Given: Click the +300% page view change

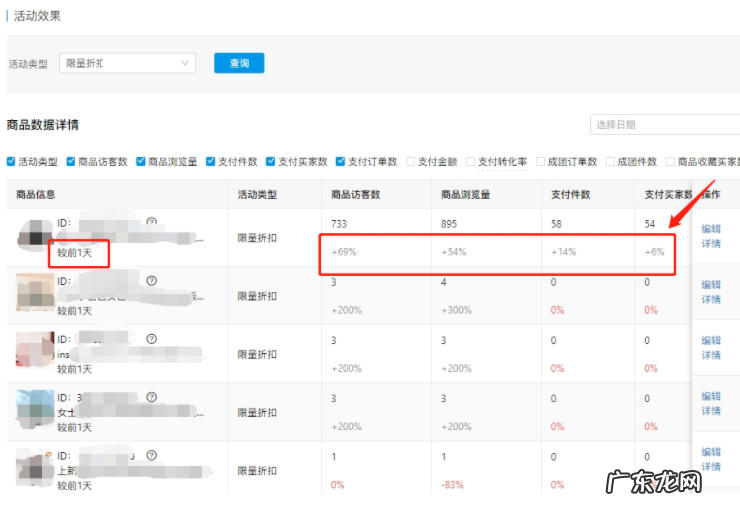Looking at the screenshot, I should pyautogui.click(x=456, y=310).
